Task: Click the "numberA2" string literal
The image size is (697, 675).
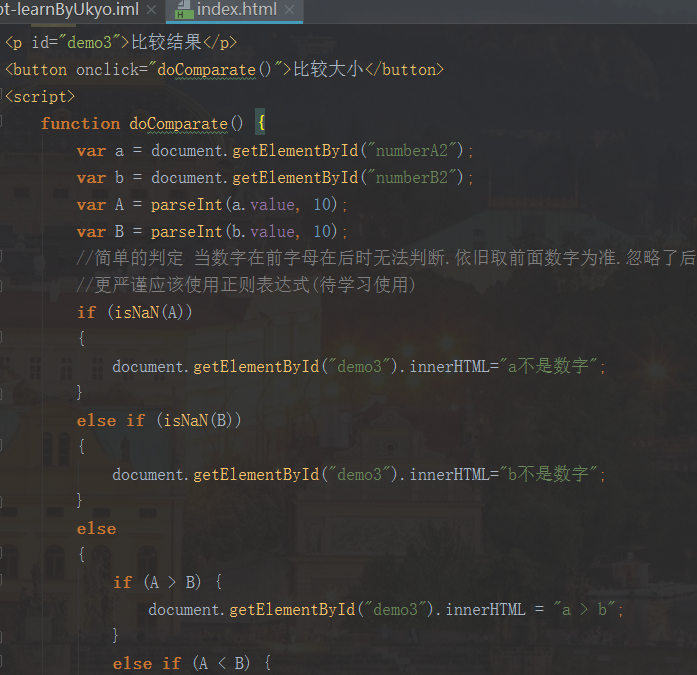Action: click(x=412, y=151)
